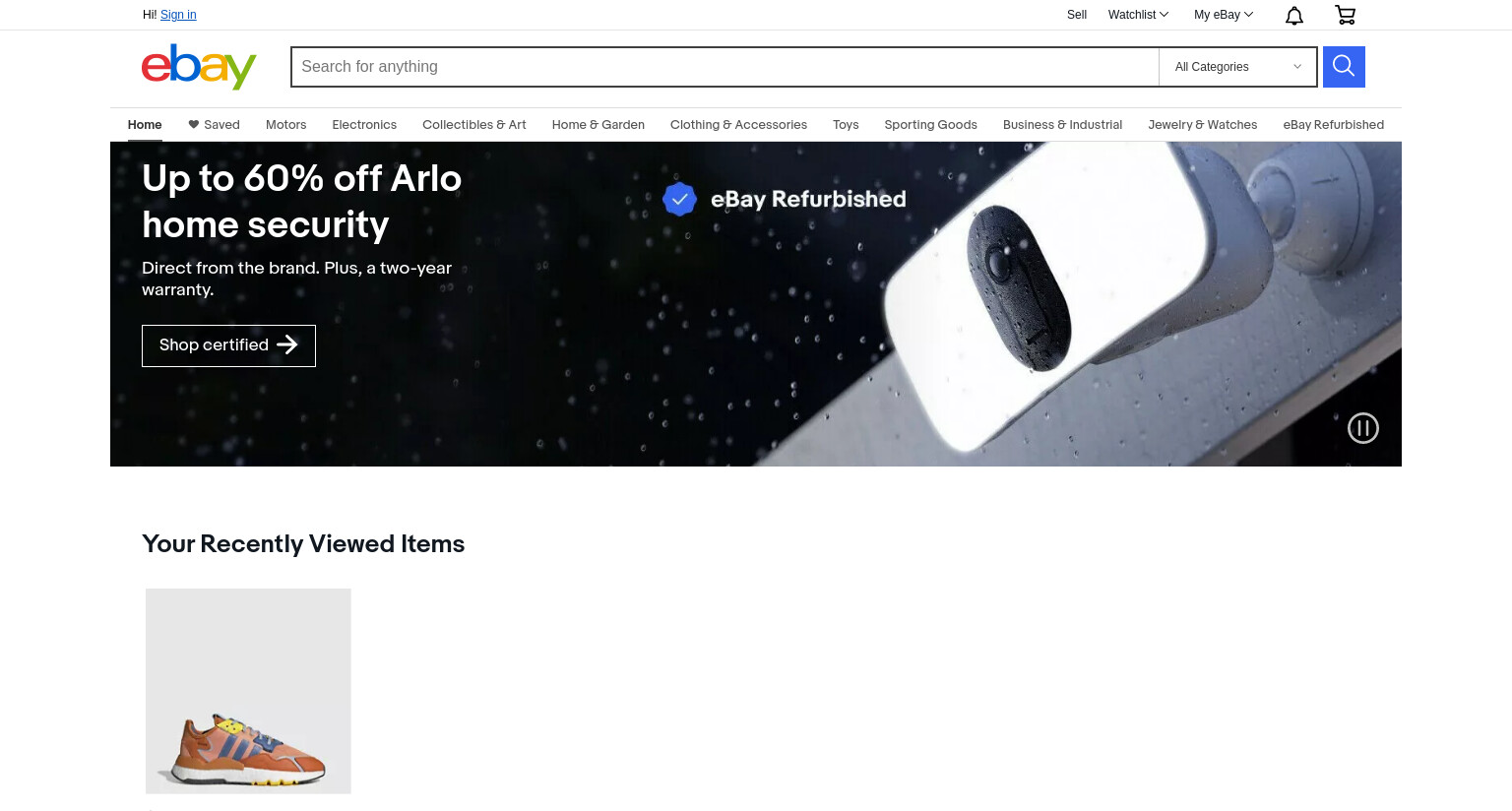
Task: Click the blue search magnifier button
Action: point(1344,67)
